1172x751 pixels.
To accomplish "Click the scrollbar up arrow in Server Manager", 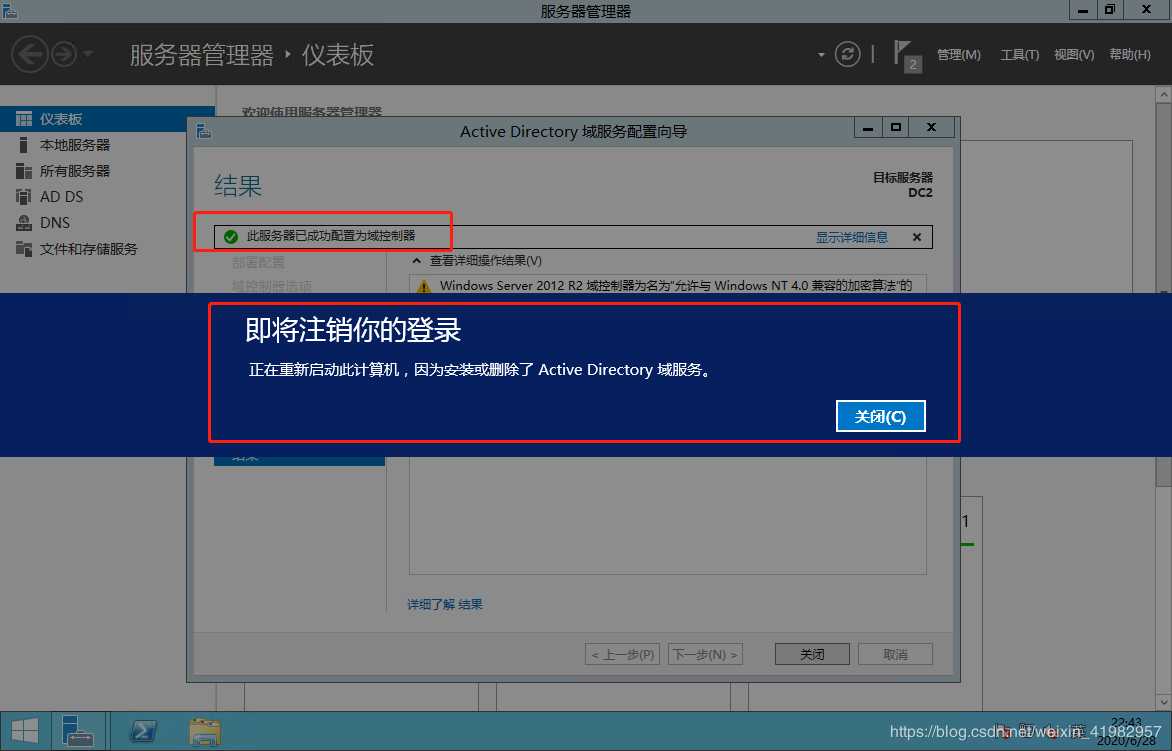I will tap(1164, 95).
